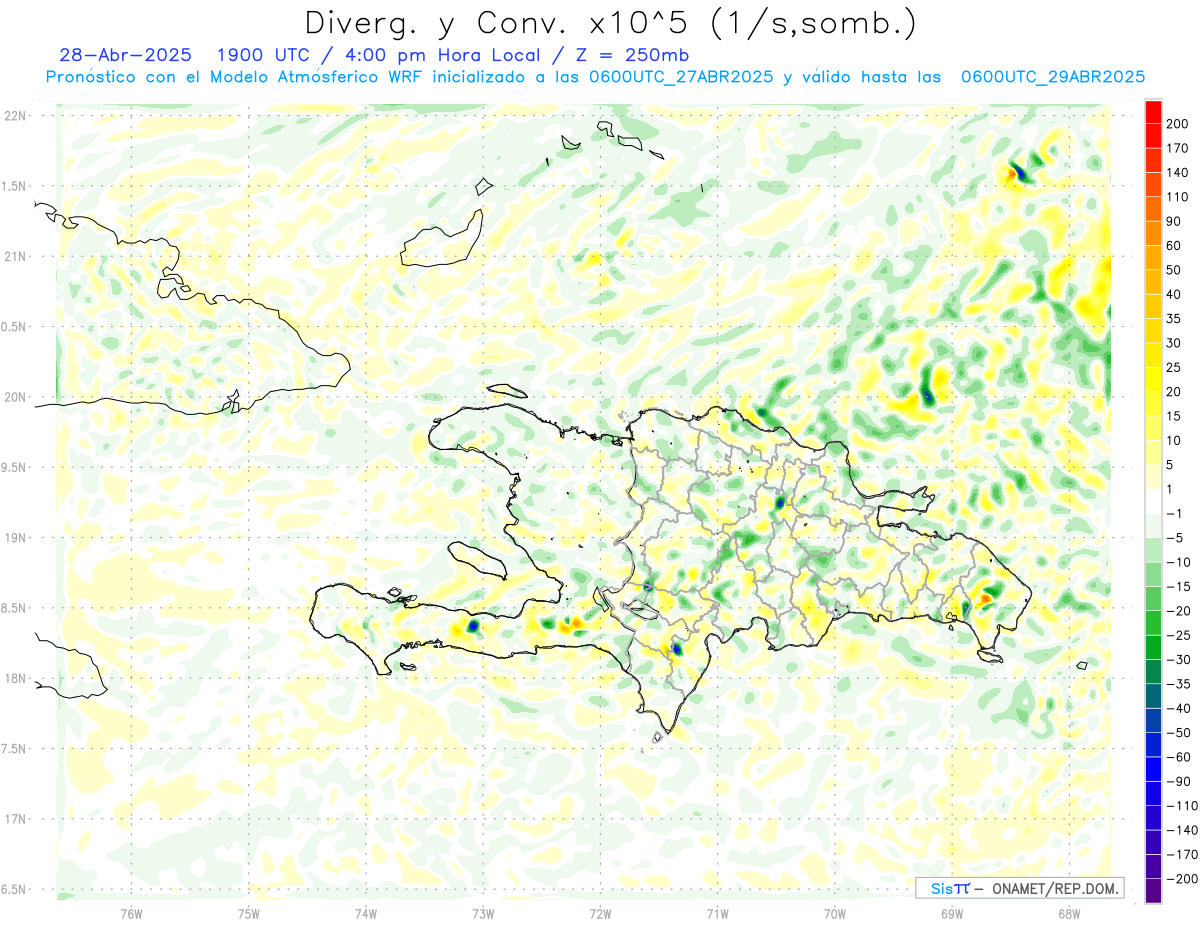Click the colorbar label '140'
Image resolution: width=1200 pixels, height=927 pixels.
(x=1178, y=173)
